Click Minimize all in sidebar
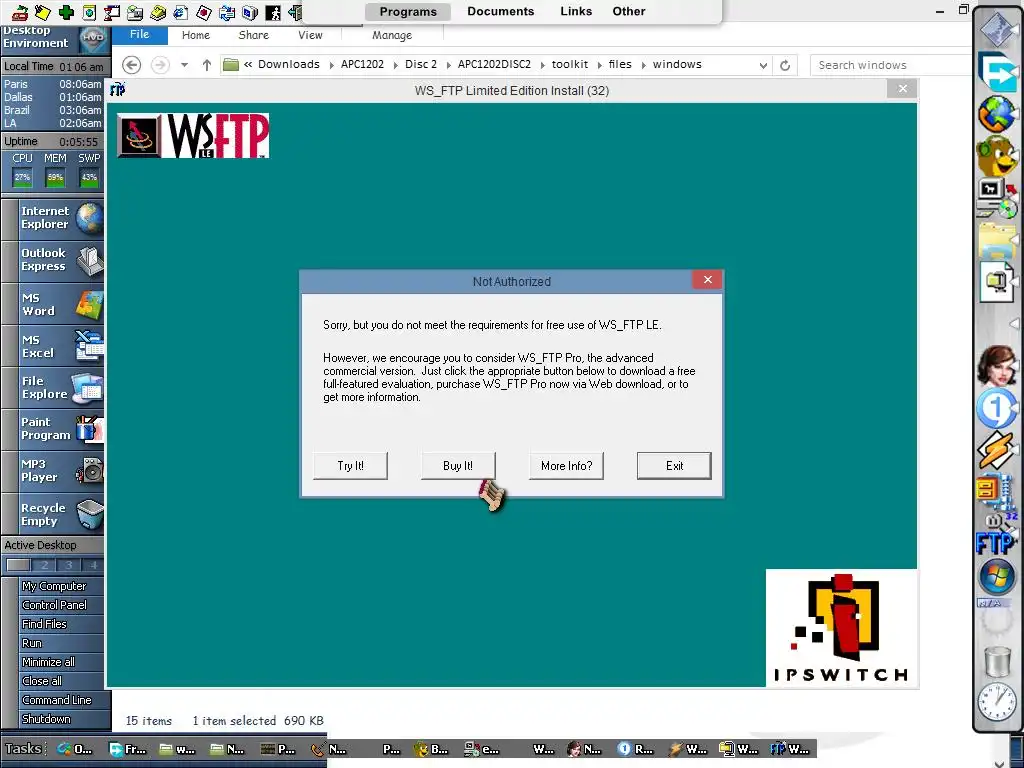 click(x=48, y=662)
